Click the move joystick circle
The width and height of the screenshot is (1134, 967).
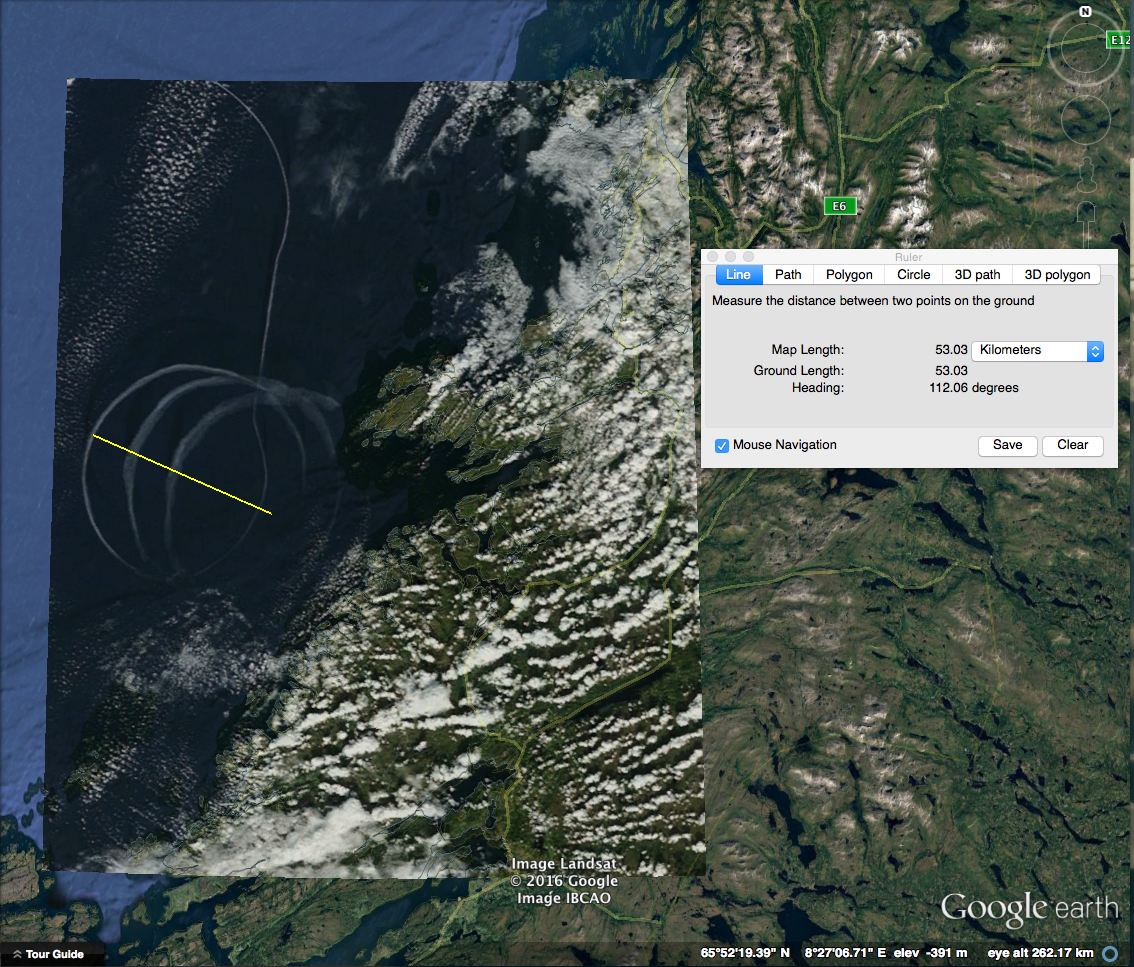point(1085,119)
